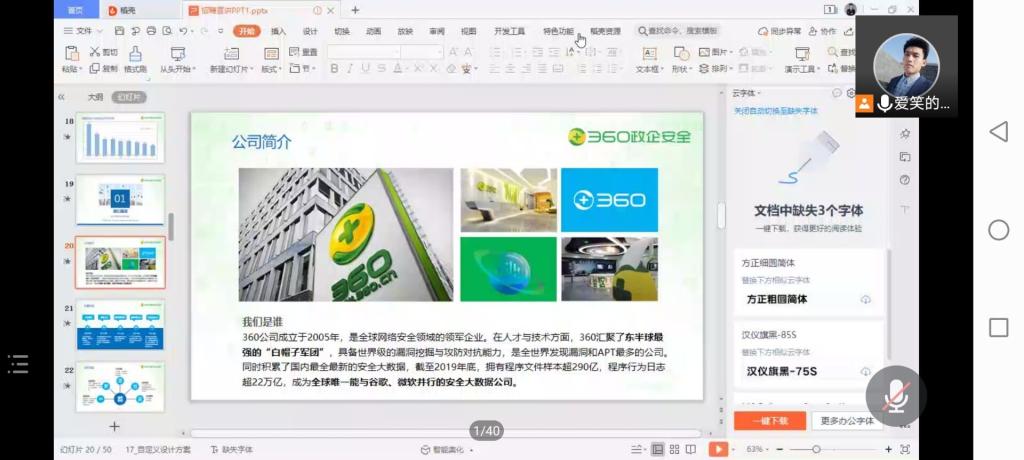Select slide 21 thumbnail
Viewport: 1024px width, 460px height.
point(120,325)
